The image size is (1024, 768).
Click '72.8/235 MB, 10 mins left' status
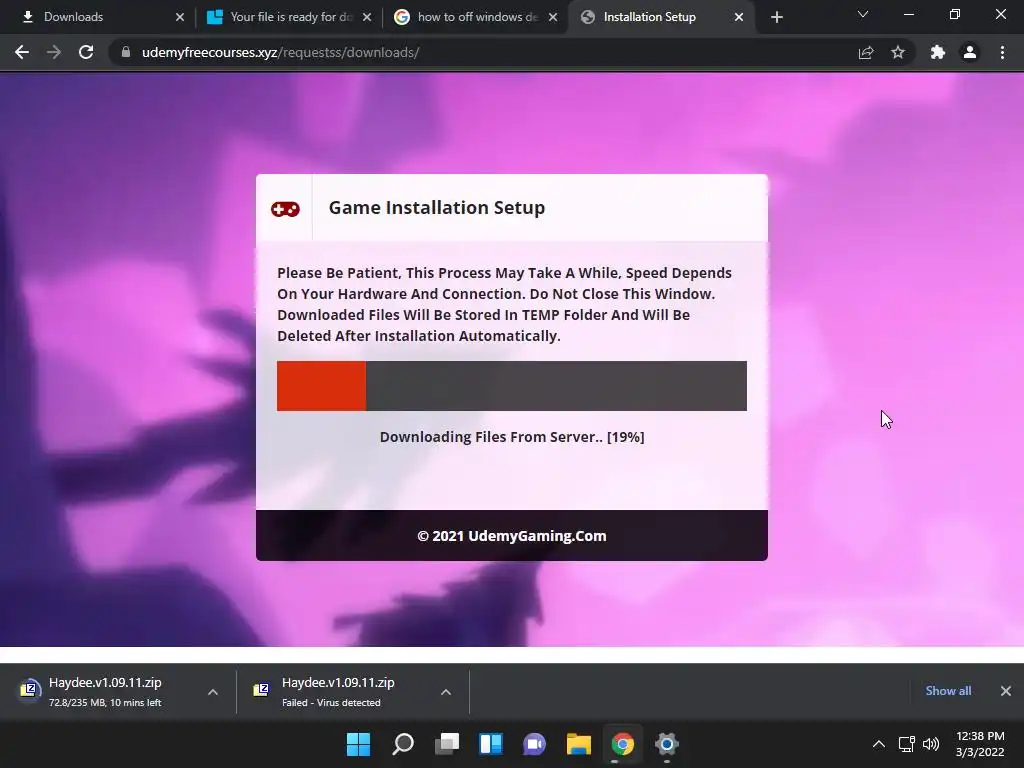point(105,703)
